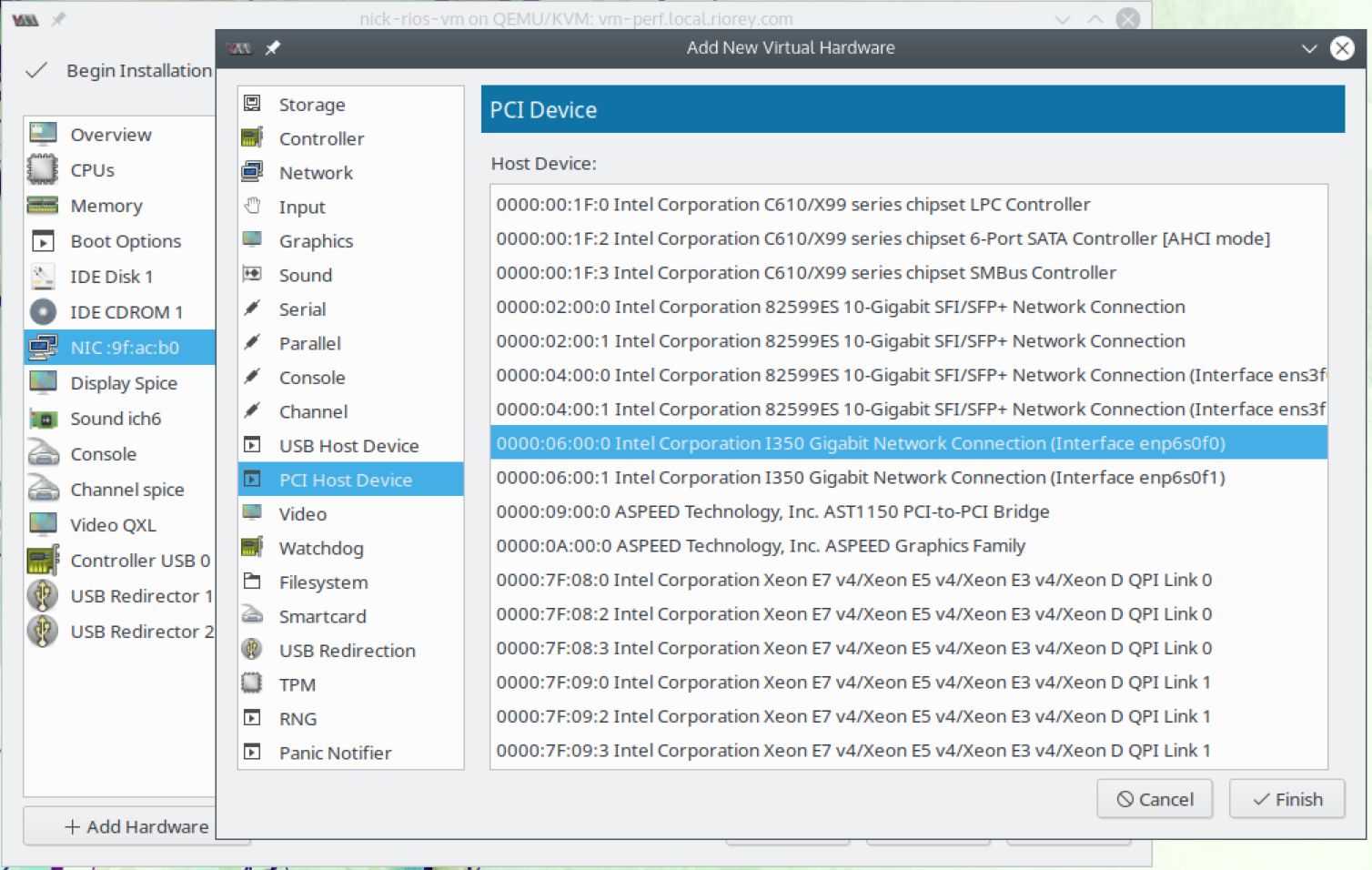1372x870 pixels.
Task: Select ASPEED Graphics Family device
Action: click(909, 546)
